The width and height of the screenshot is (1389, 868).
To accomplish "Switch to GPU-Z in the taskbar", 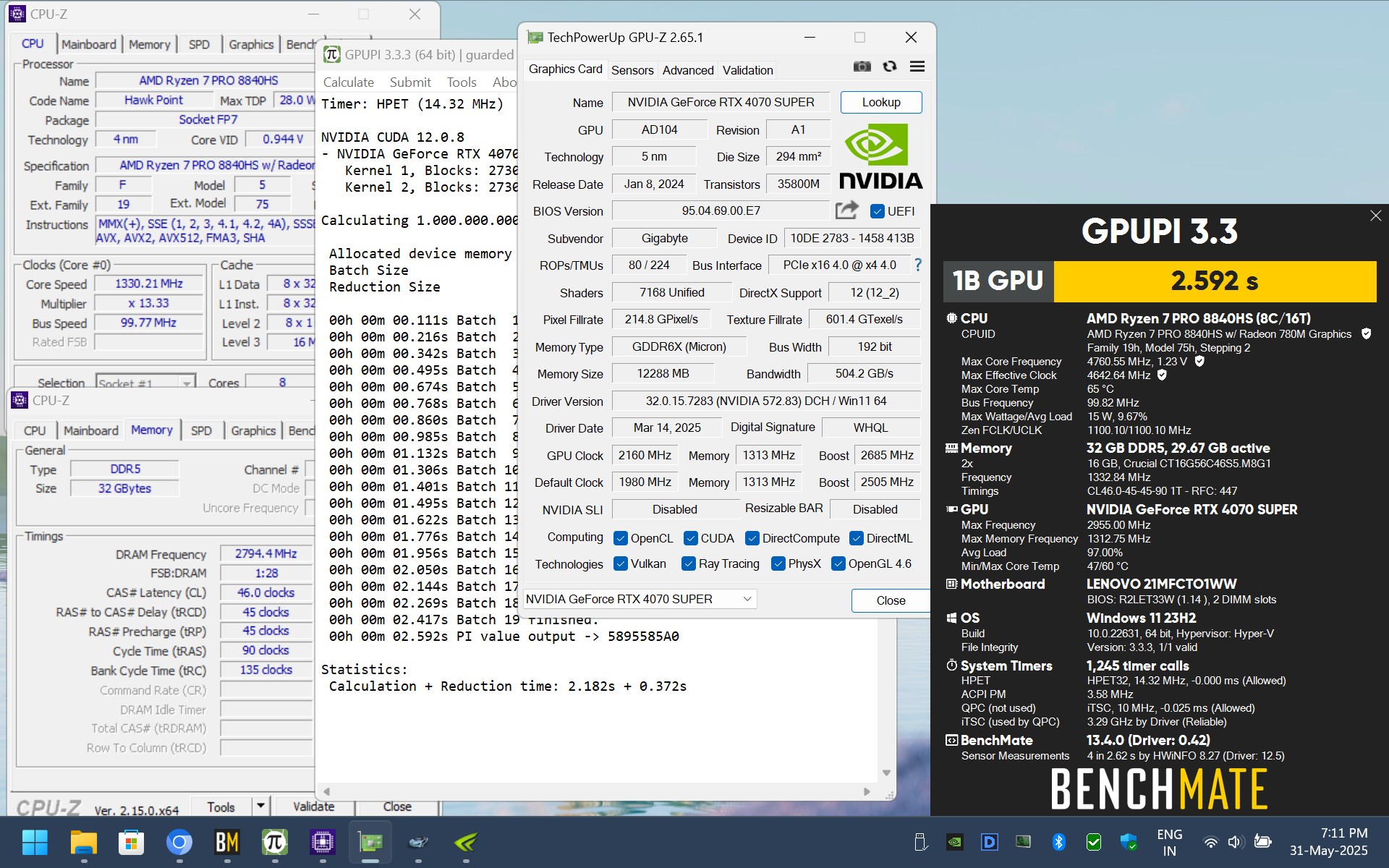I will tap(370, 842).
